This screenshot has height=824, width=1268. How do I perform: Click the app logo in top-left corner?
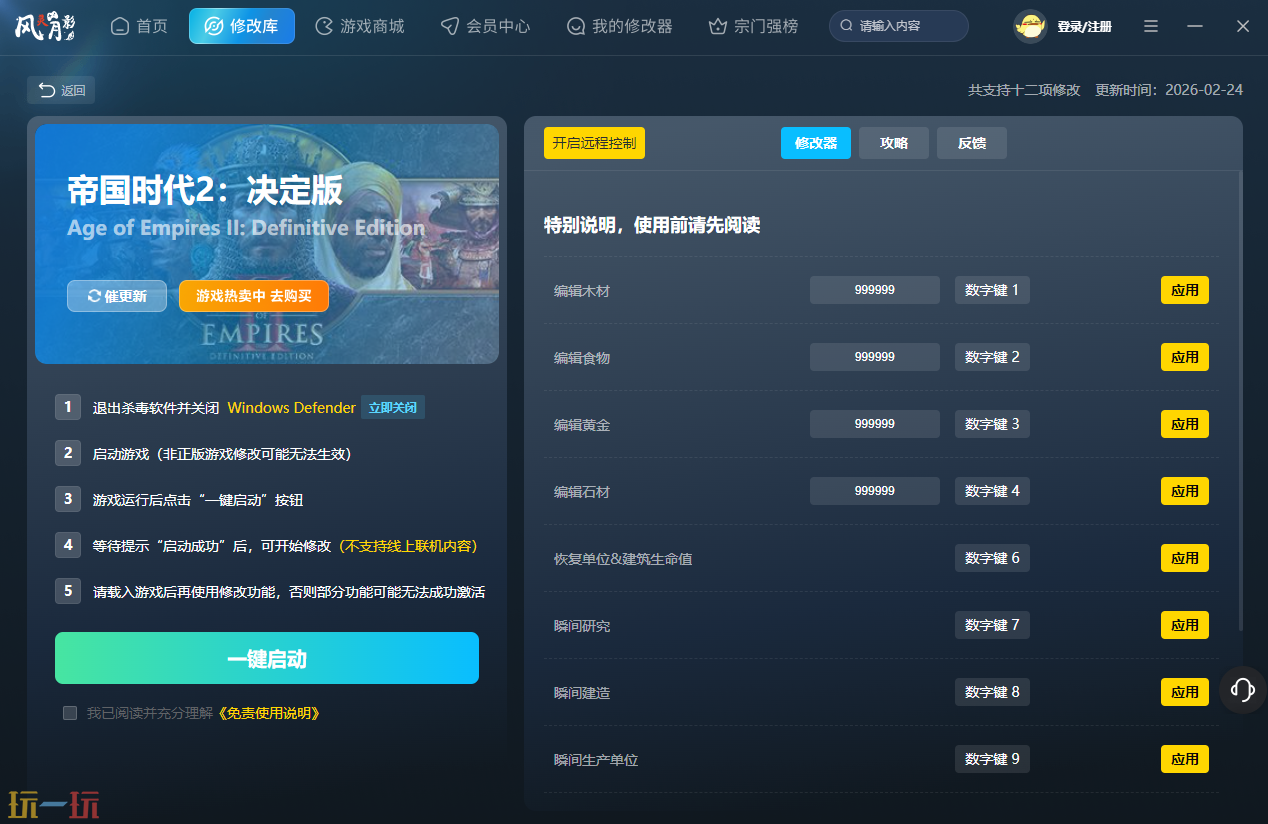click(45, 26)
